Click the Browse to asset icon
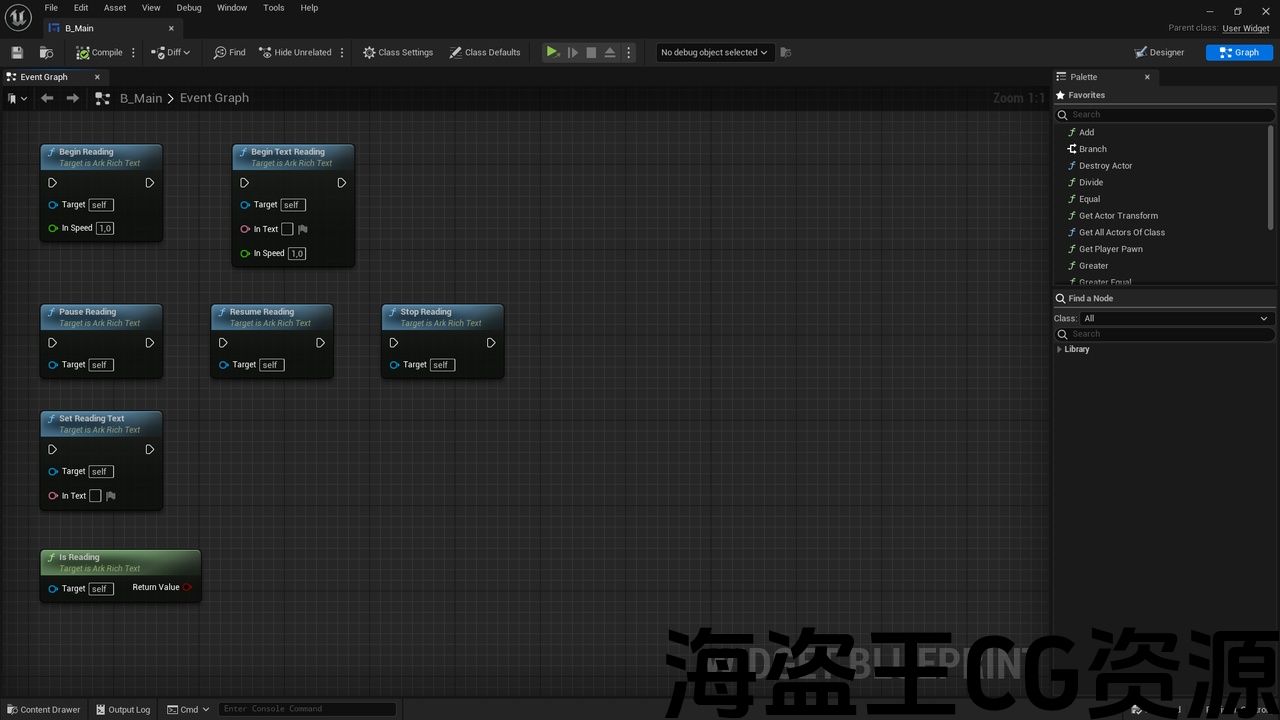1280x720 pixels. coord(46,52)
